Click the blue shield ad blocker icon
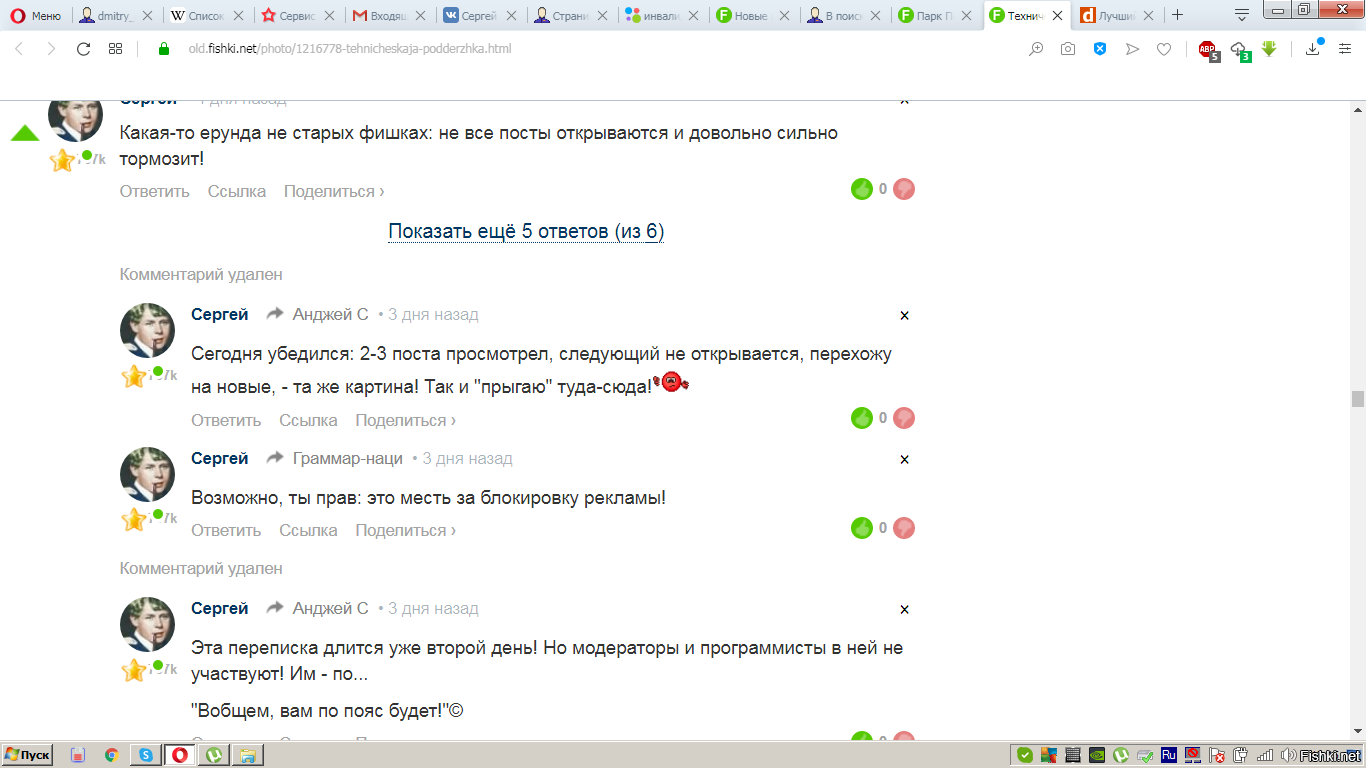This screenshot has height=768, width=1366. [x=1100, y=49]
